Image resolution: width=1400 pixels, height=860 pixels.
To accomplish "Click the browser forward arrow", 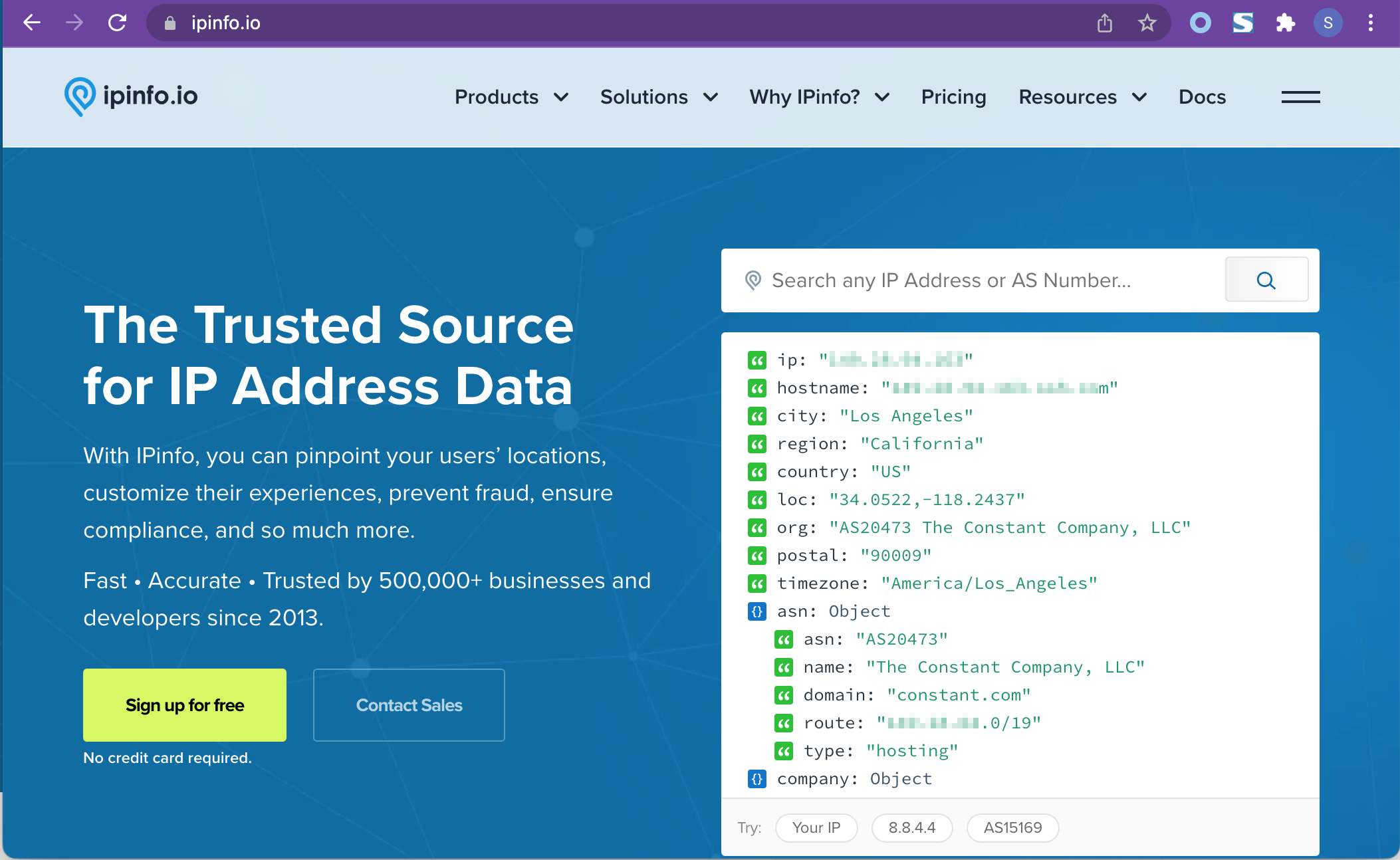I will (x=74, y=23).
